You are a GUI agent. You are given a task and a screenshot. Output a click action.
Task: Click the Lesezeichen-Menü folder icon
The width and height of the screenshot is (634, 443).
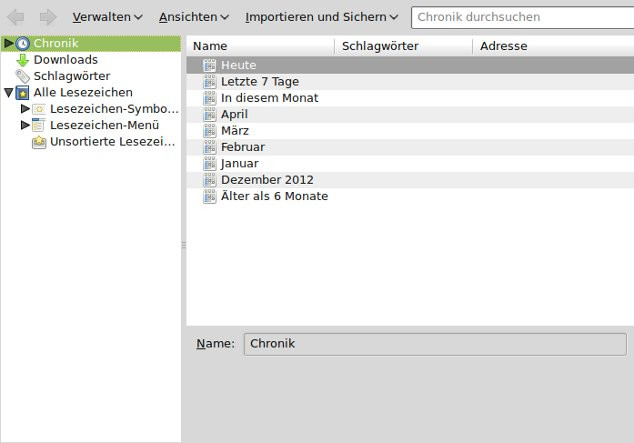(x=39, y=125)
